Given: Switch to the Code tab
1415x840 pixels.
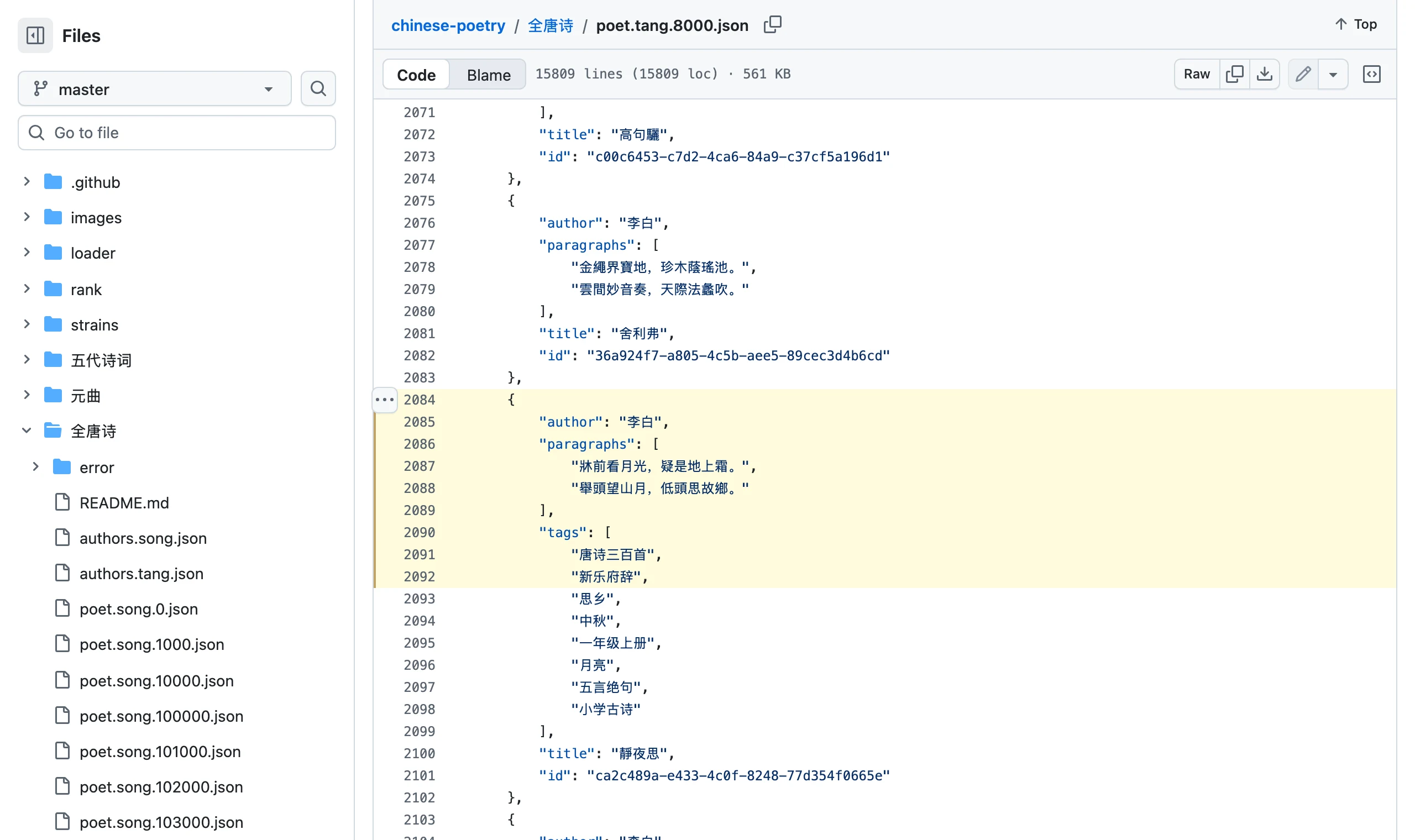Looking at the screenshot, I should pos(416,75).
